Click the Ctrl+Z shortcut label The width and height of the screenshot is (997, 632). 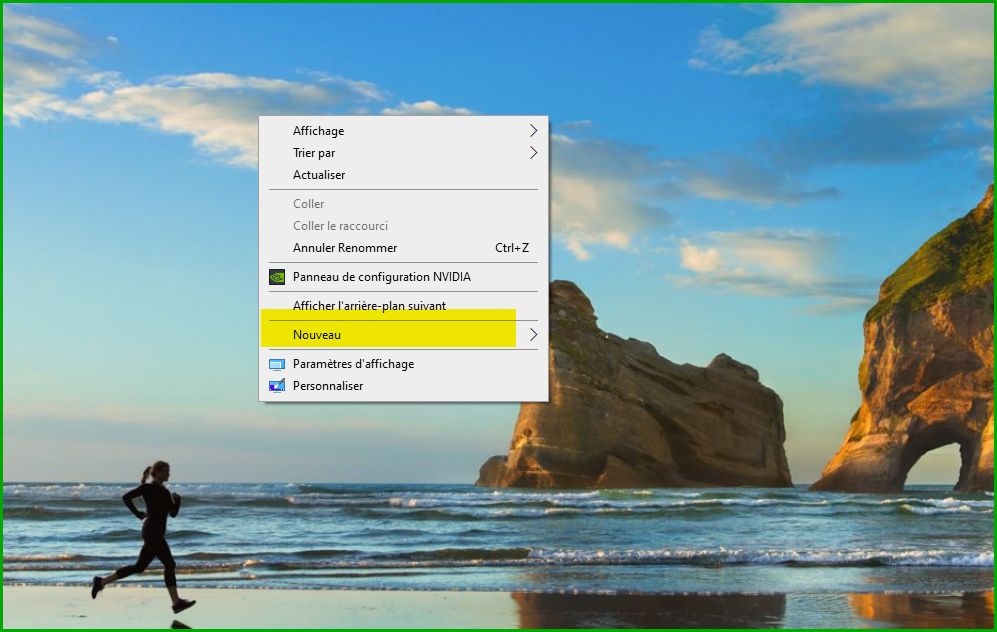point(512,248)
